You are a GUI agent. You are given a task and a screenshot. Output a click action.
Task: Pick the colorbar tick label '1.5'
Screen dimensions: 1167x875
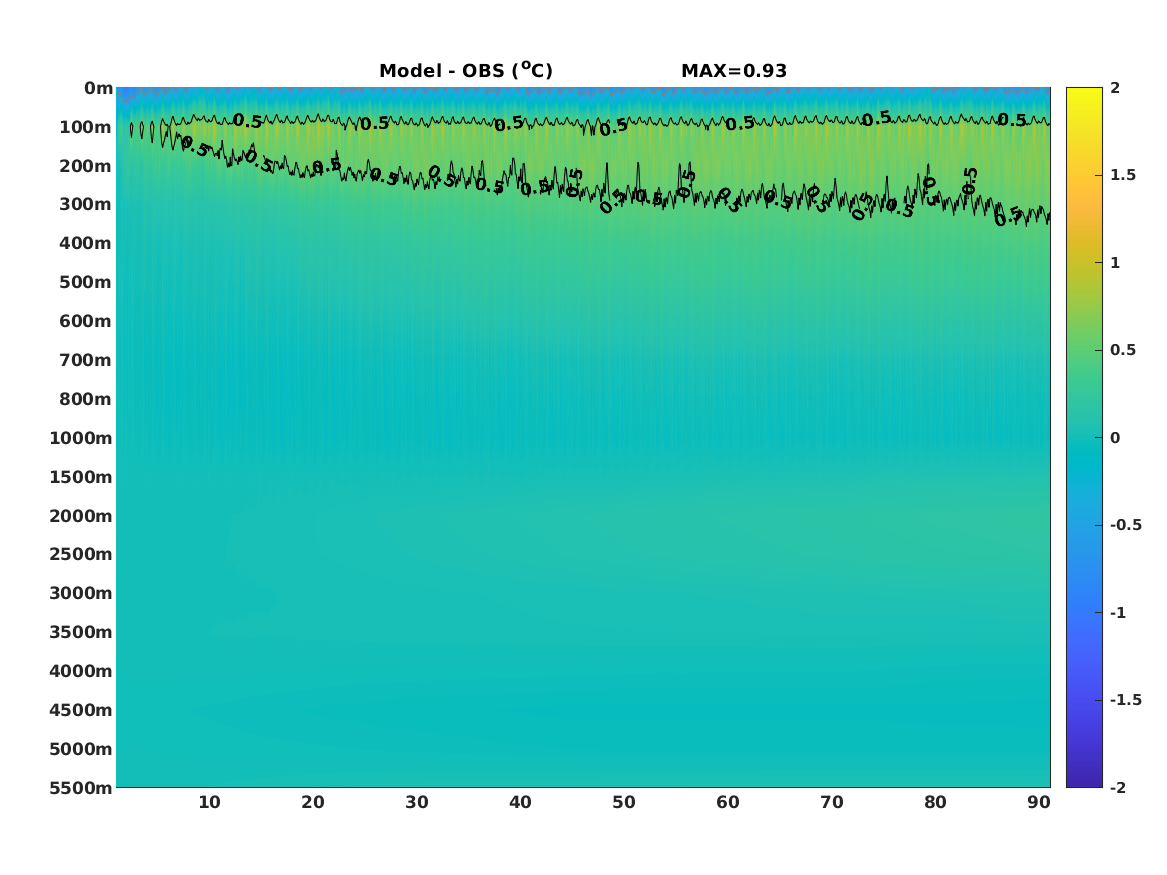[1123, 175]
